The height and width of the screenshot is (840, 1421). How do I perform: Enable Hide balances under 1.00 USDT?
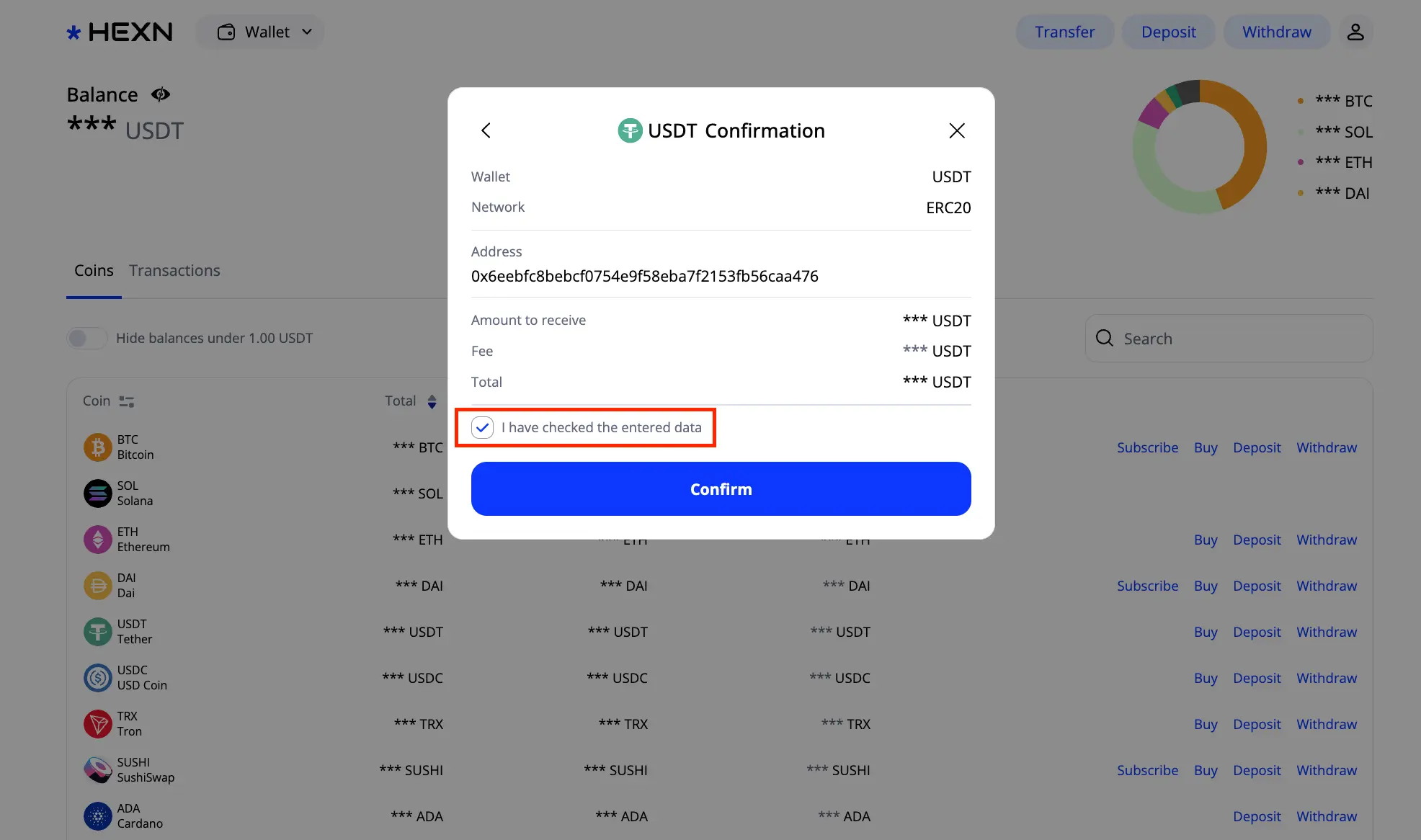[x=86, y=338]
